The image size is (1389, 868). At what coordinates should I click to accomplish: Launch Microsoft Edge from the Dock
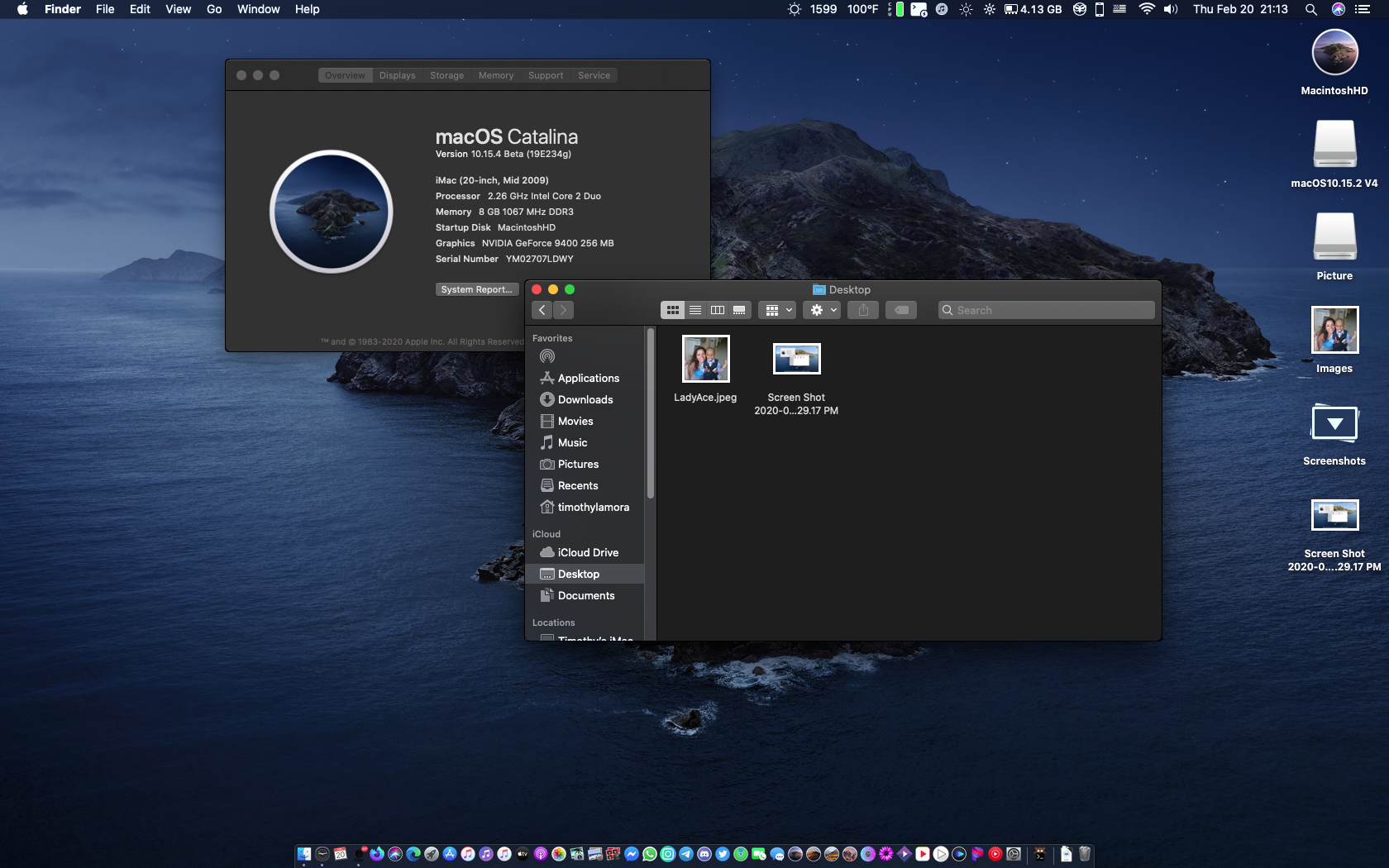pyautogui.click(x=413, y=854)
